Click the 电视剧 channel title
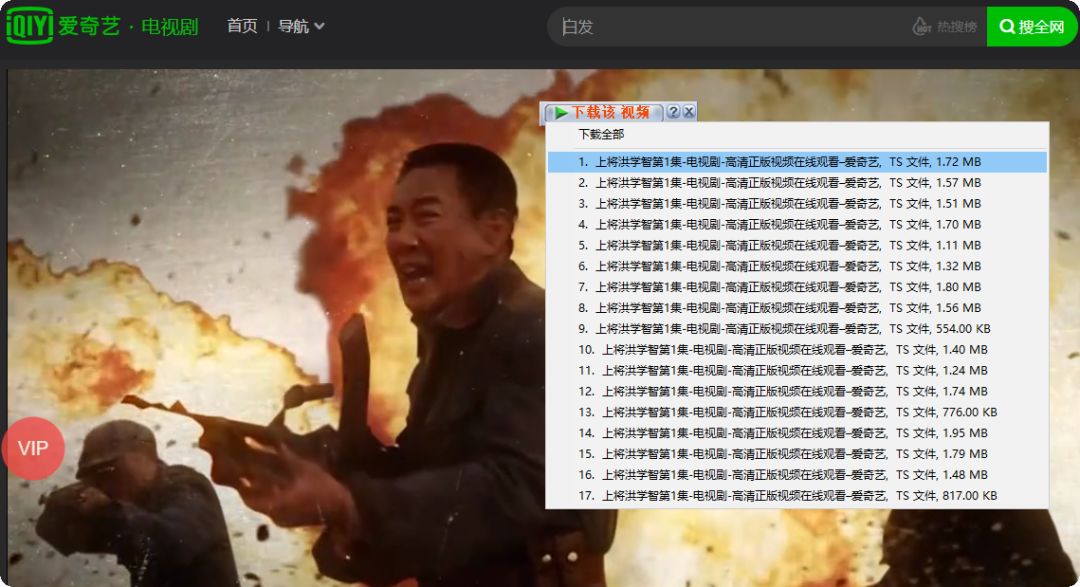 click(169, 26)
